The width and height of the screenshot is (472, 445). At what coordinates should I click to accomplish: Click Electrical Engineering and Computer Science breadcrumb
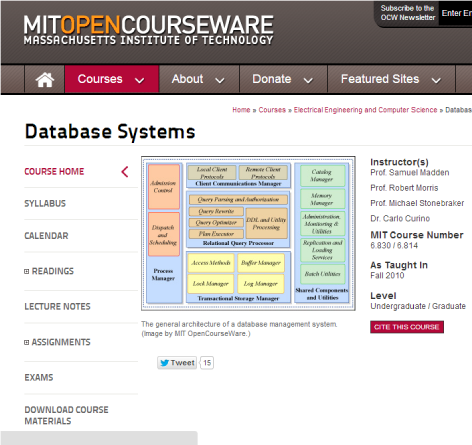tap(365, 110)
